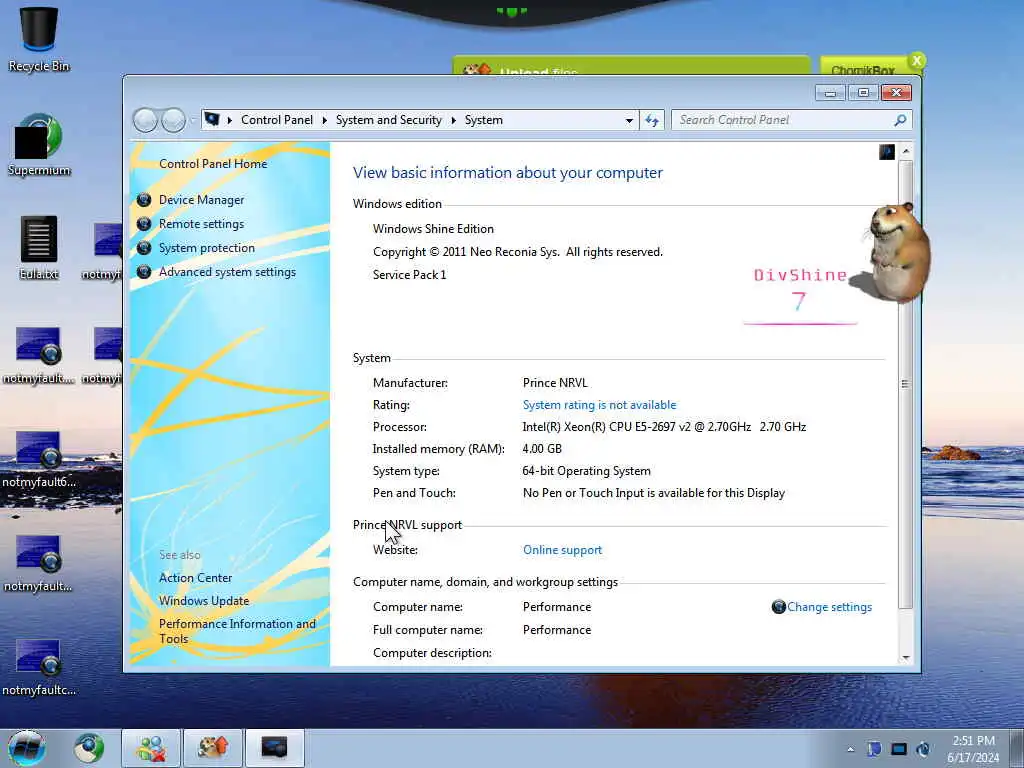The image size is (1024, 768).
Task: Click the shield icon beside Change settings
Action: (x=778, y=607)
